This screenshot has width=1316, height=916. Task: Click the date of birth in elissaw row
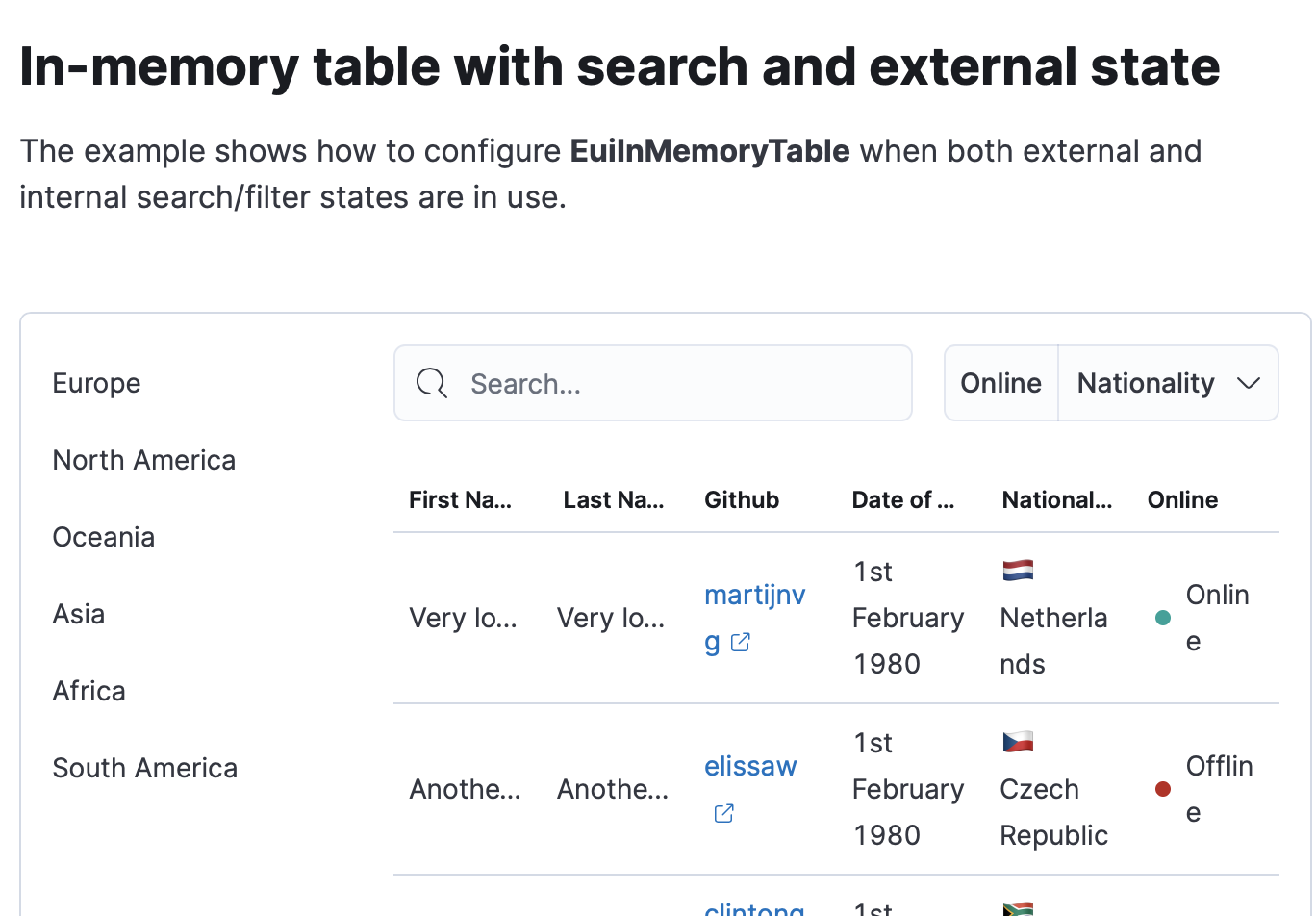click(x=908, y=789)
